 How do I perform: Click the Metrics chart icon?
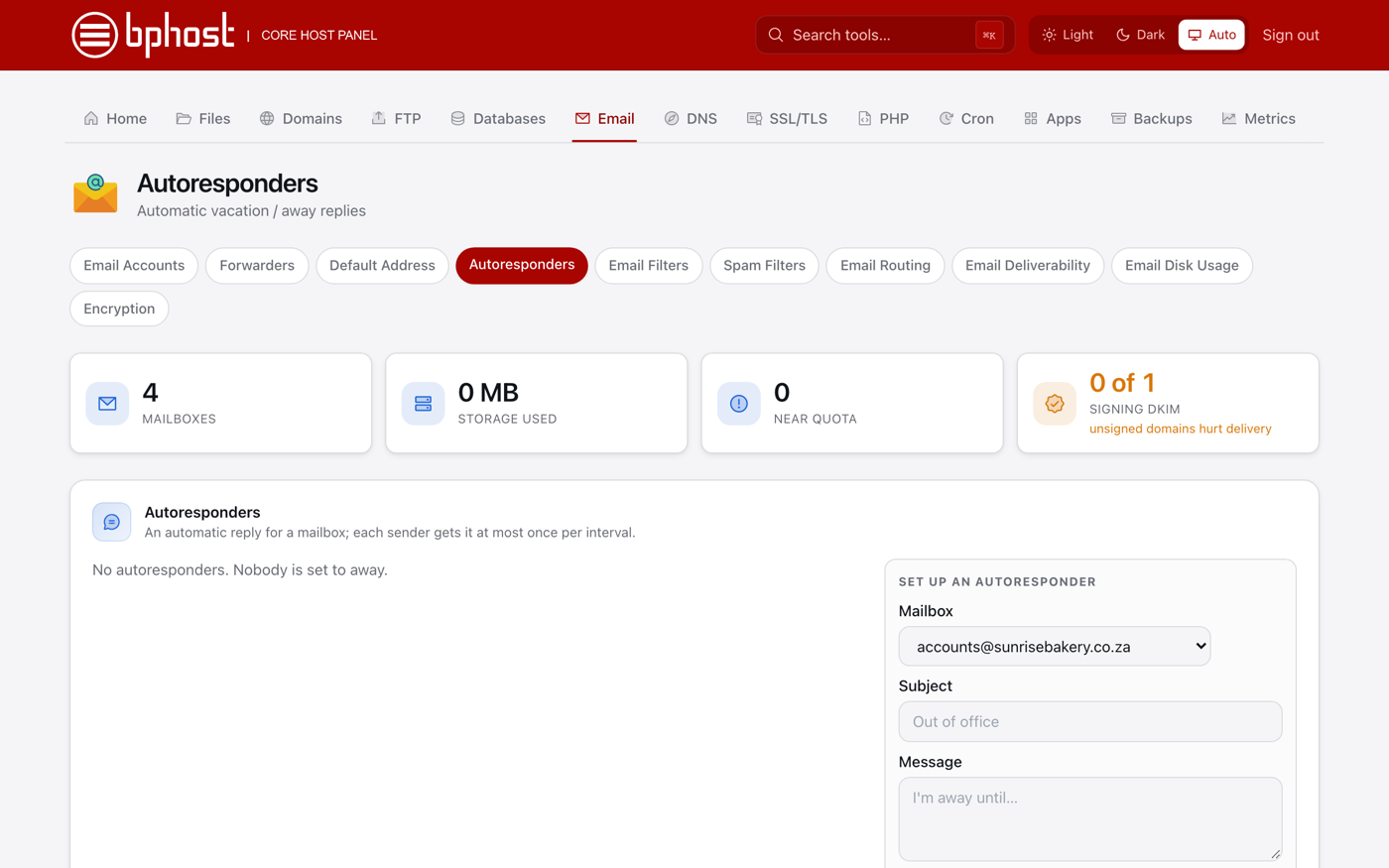[x=1229, y=118]
